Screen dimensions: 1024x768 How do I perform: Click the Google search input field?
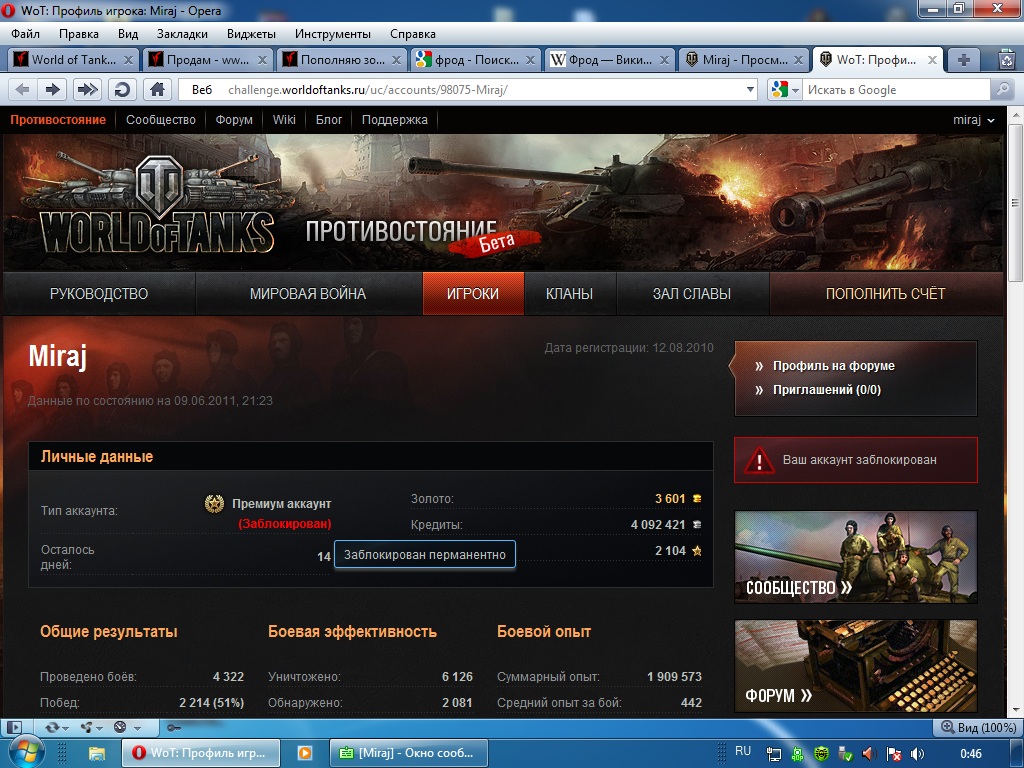click(896, 90)
